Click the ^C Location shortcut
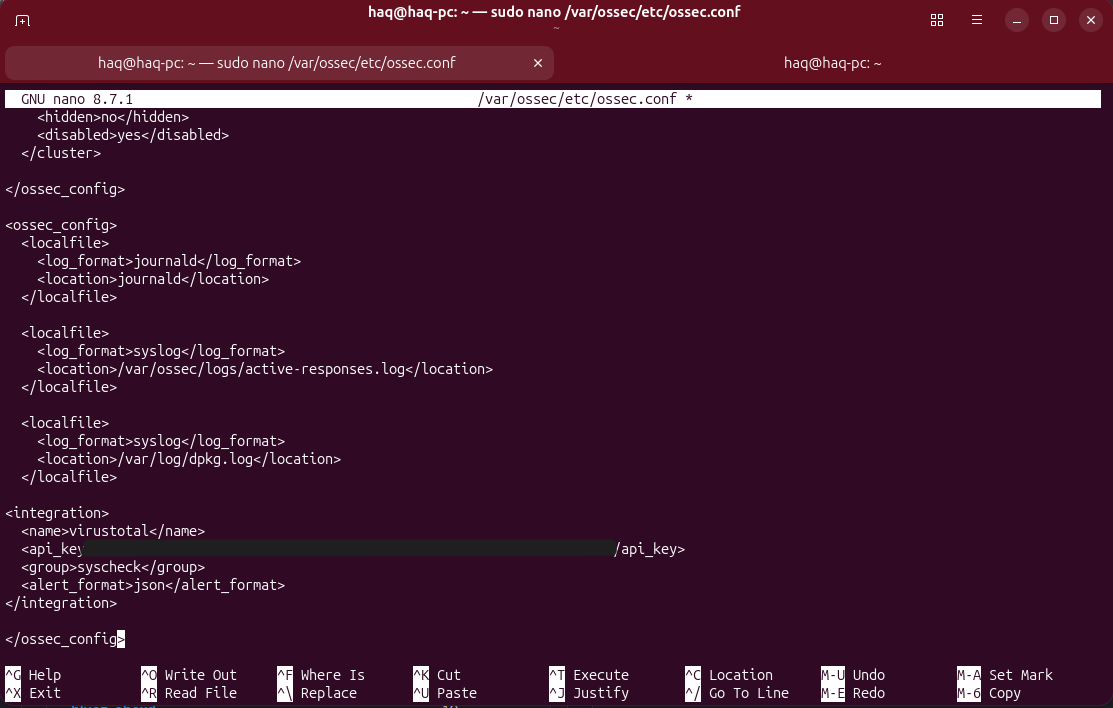The height and width of the screenshot is (708, 1113). pyautogui.click(x=729, y=675)
